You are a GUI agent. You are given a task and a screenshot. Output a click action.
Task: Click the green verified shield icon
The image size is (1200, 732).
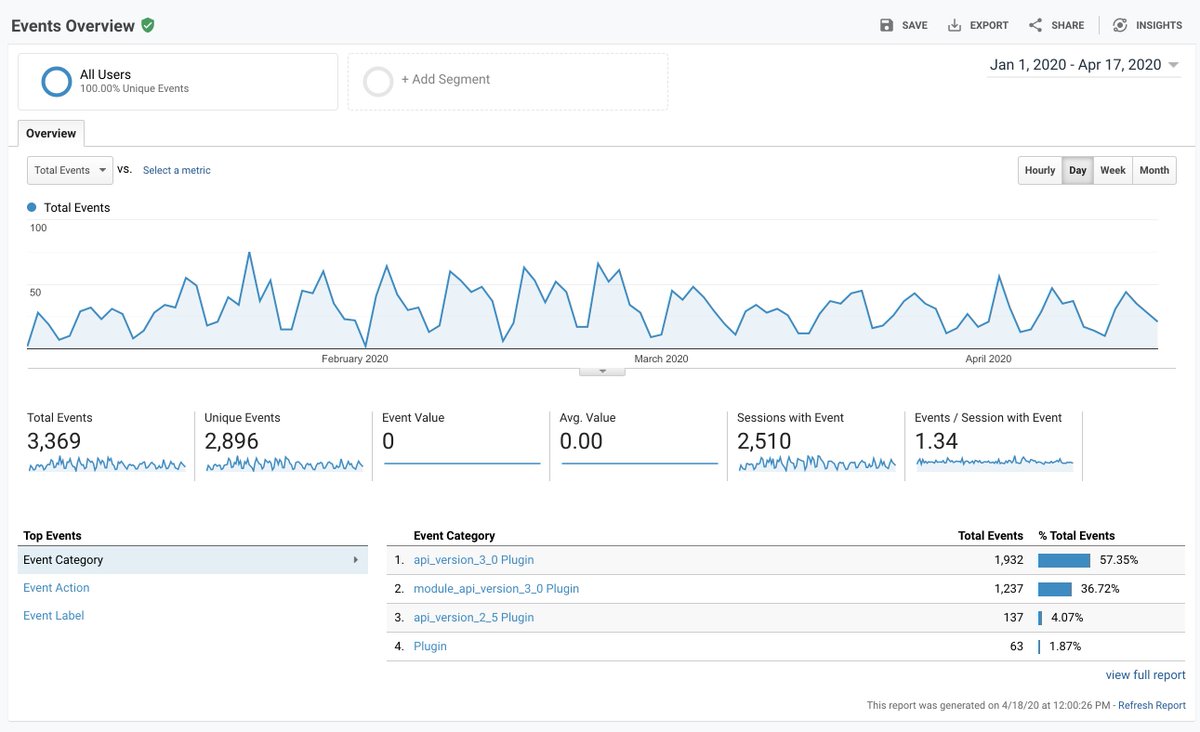148,25
